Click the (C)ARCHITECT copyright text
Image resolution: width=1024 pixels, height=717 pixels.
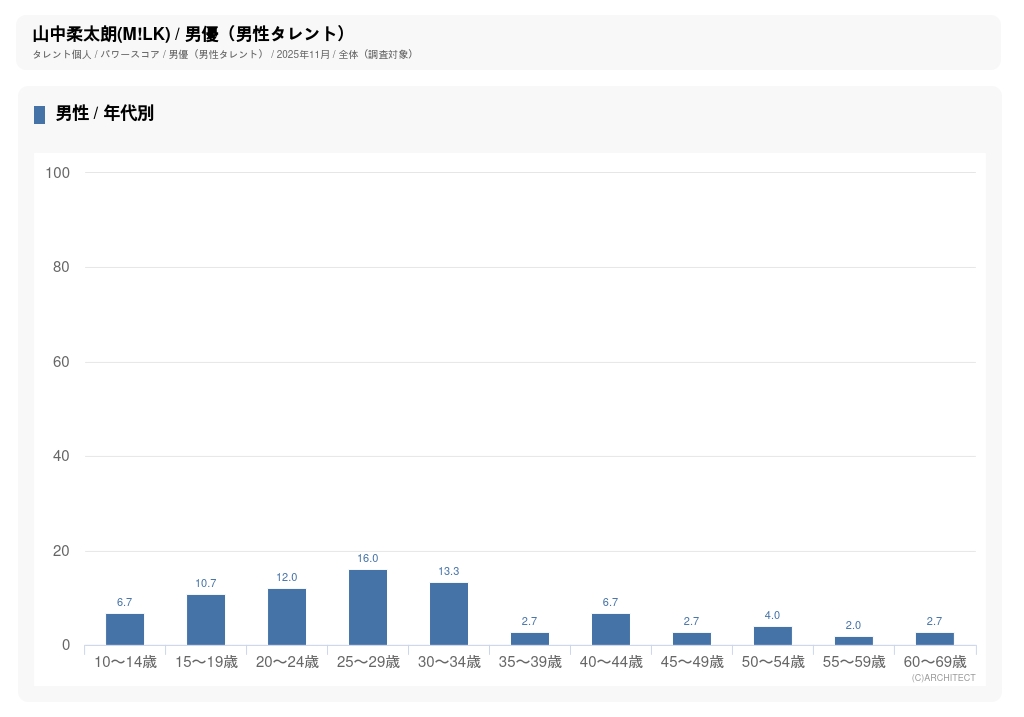pyautogui.click(x=943, y=678)
